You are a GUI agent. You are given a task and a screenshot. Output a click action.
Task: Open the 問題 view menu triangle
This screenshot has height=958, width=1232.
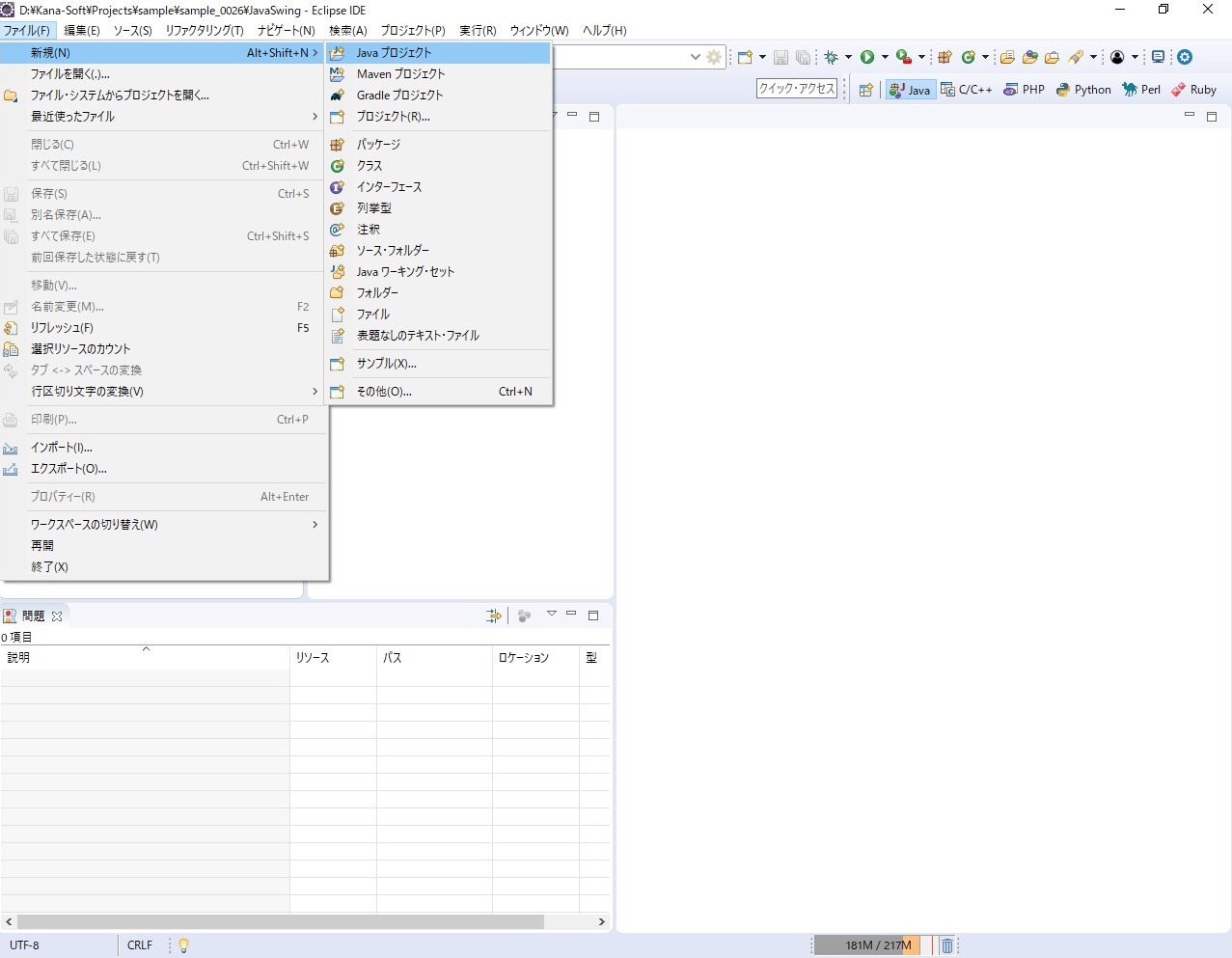(x=552, y=614)
